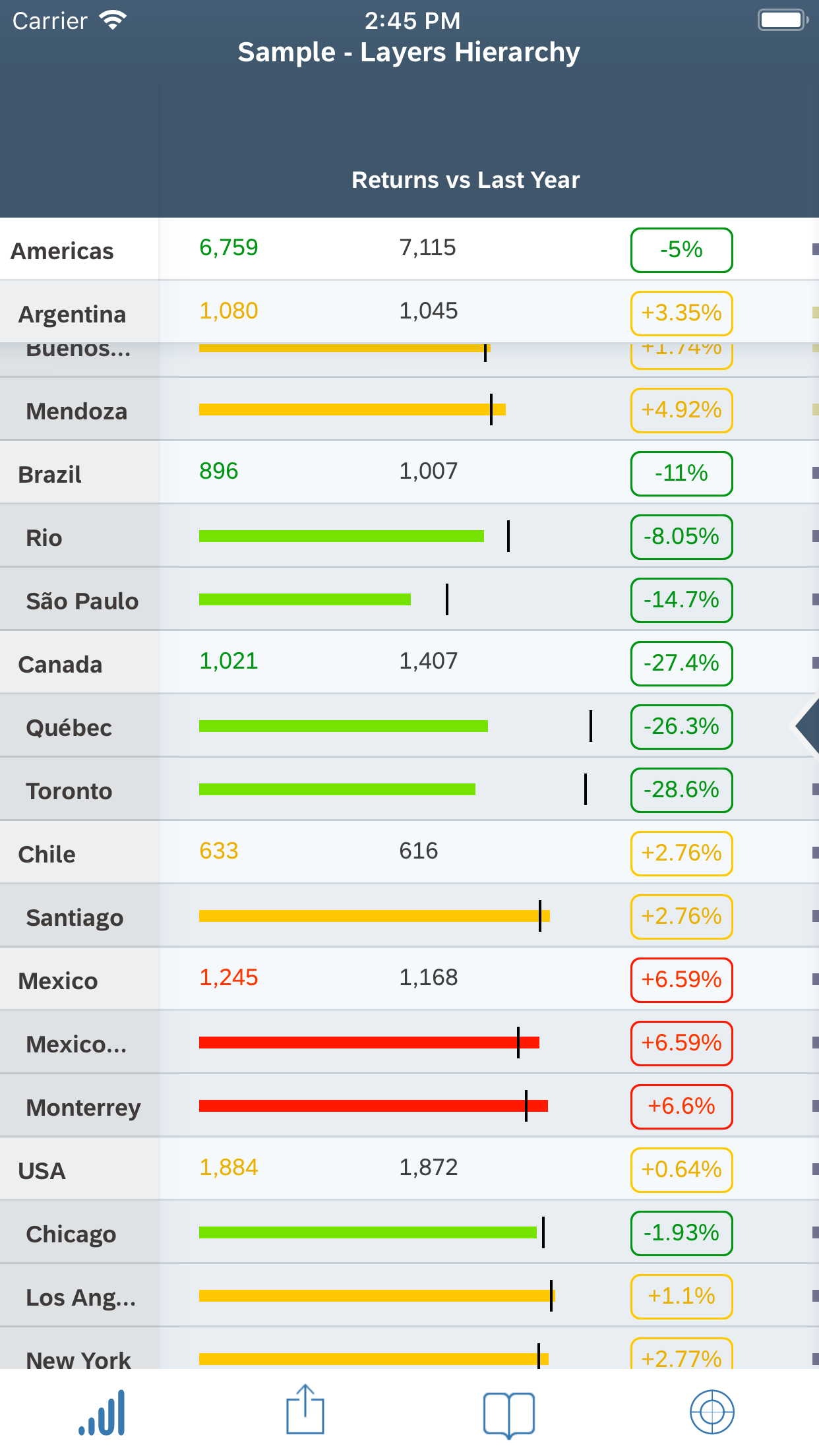Click the Rio green bullet bar
Screen dimensions: 819x1456
(x=342, y=536)
